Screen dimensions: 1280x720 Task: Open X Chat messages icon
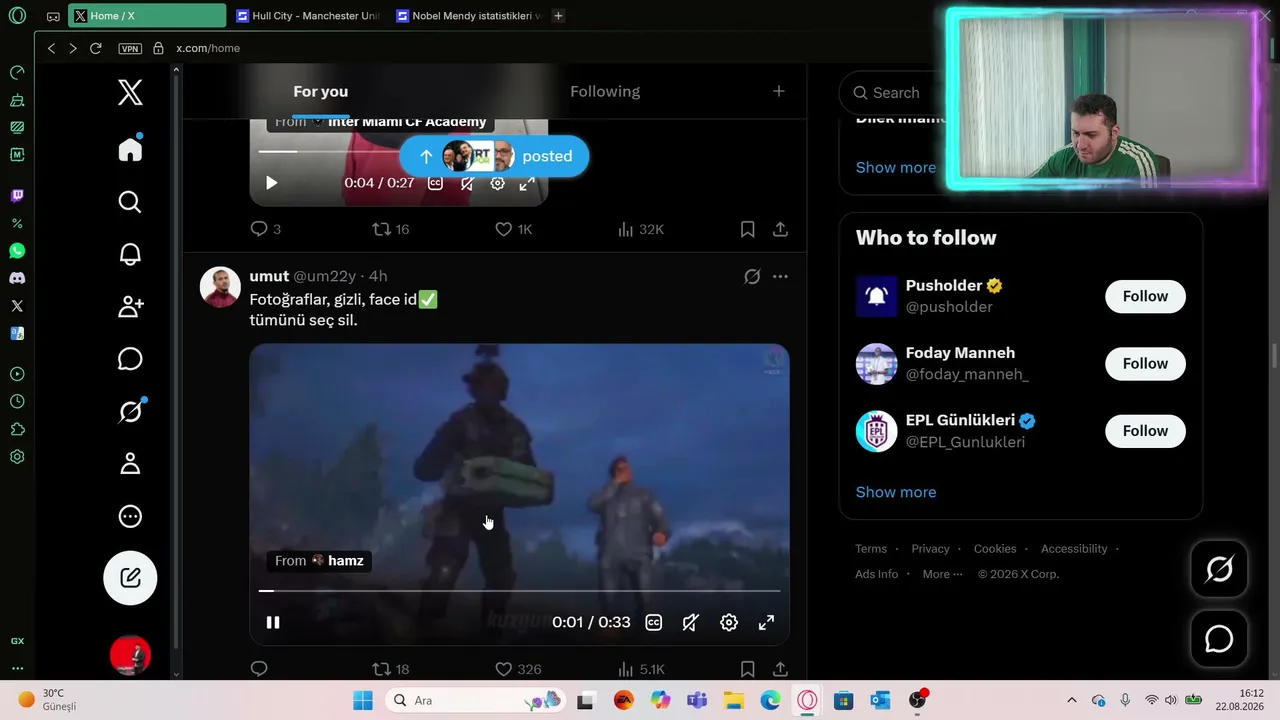point(130,359)
